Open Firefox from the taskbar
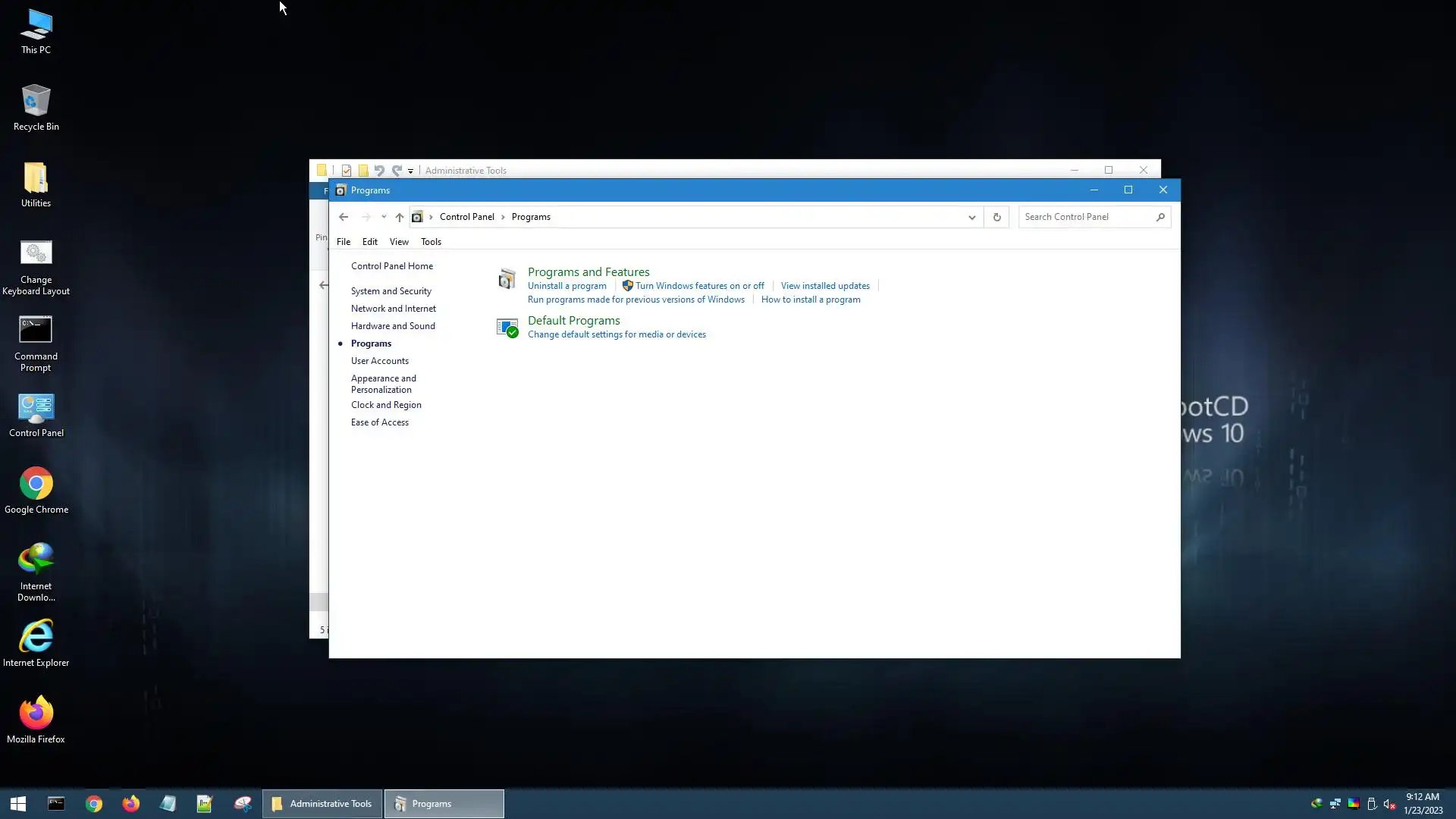The image size is (1456, 819). 131,804
